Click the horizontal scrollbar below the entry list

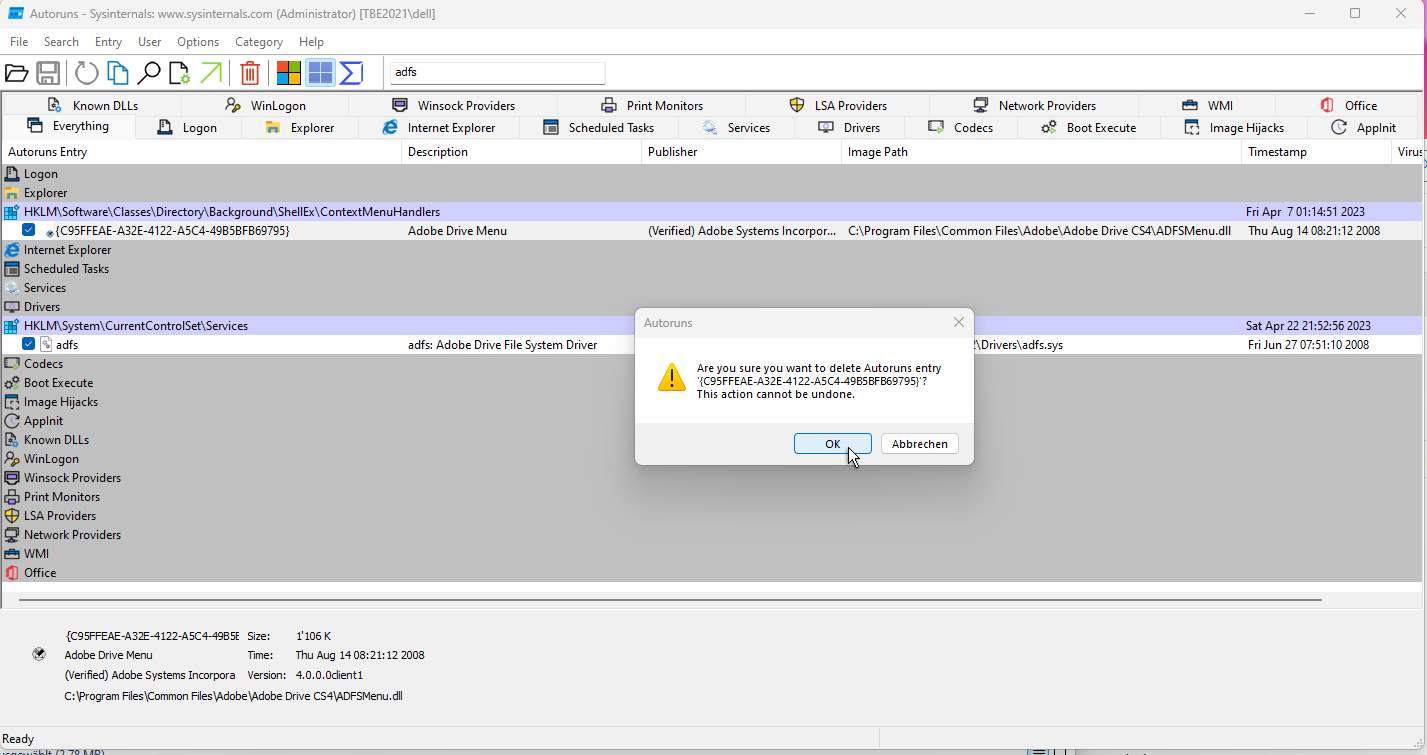(670, 600)
